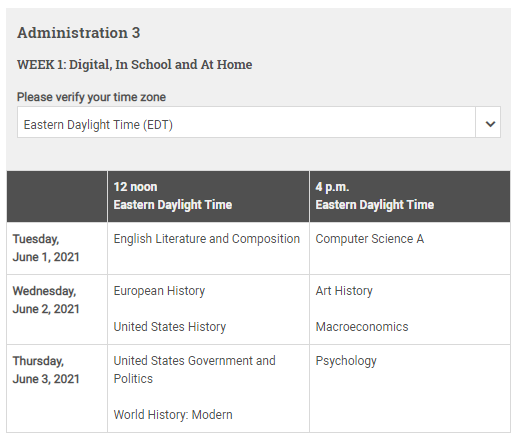Click the 12 noon column header
The width and height of the screenshot is (521, 443).
pos(209,196)
